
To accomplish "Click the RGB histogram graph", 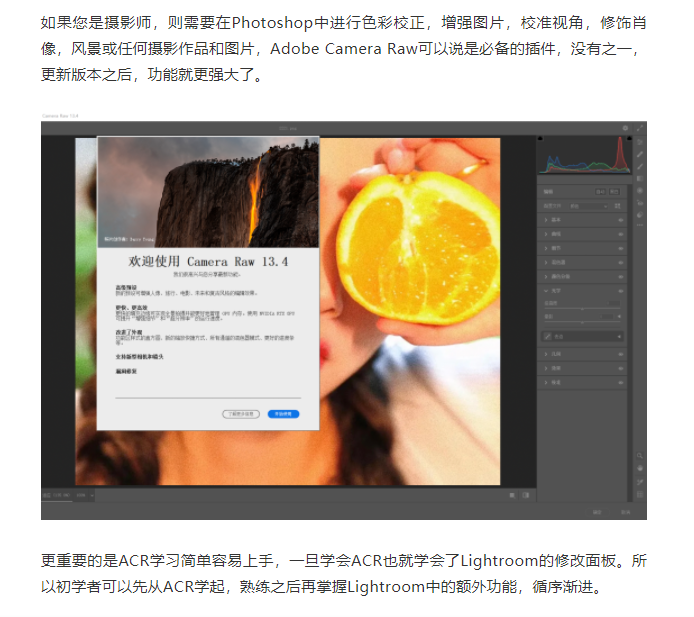I will 584,155.
